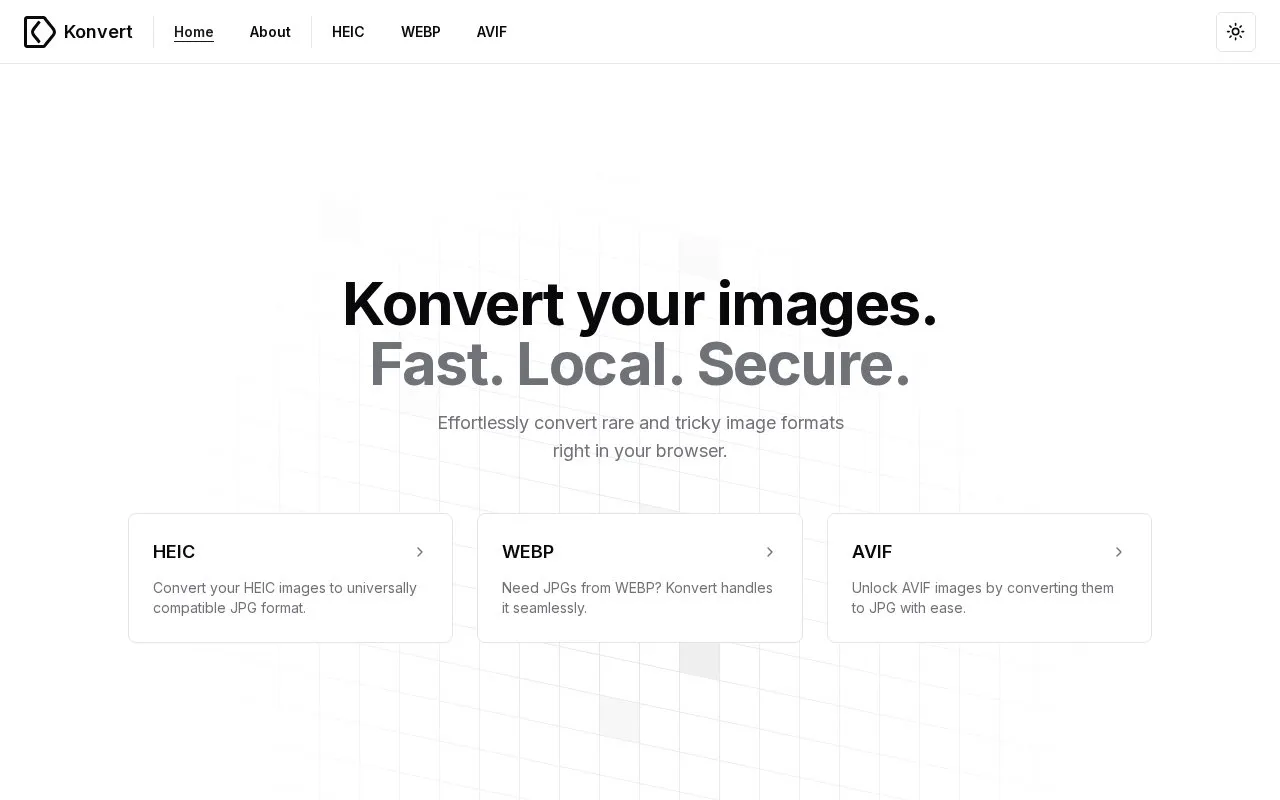
Task: Click the Konvert logo icon
Action: click(40, 32)
